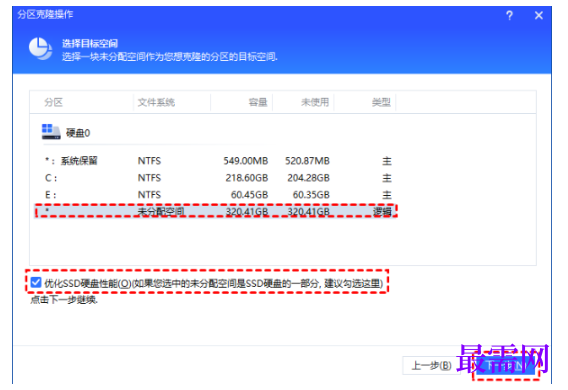Toggle the 优化SSD硬盘性能 checkbox
568x390 pixels.
point(36,282)
